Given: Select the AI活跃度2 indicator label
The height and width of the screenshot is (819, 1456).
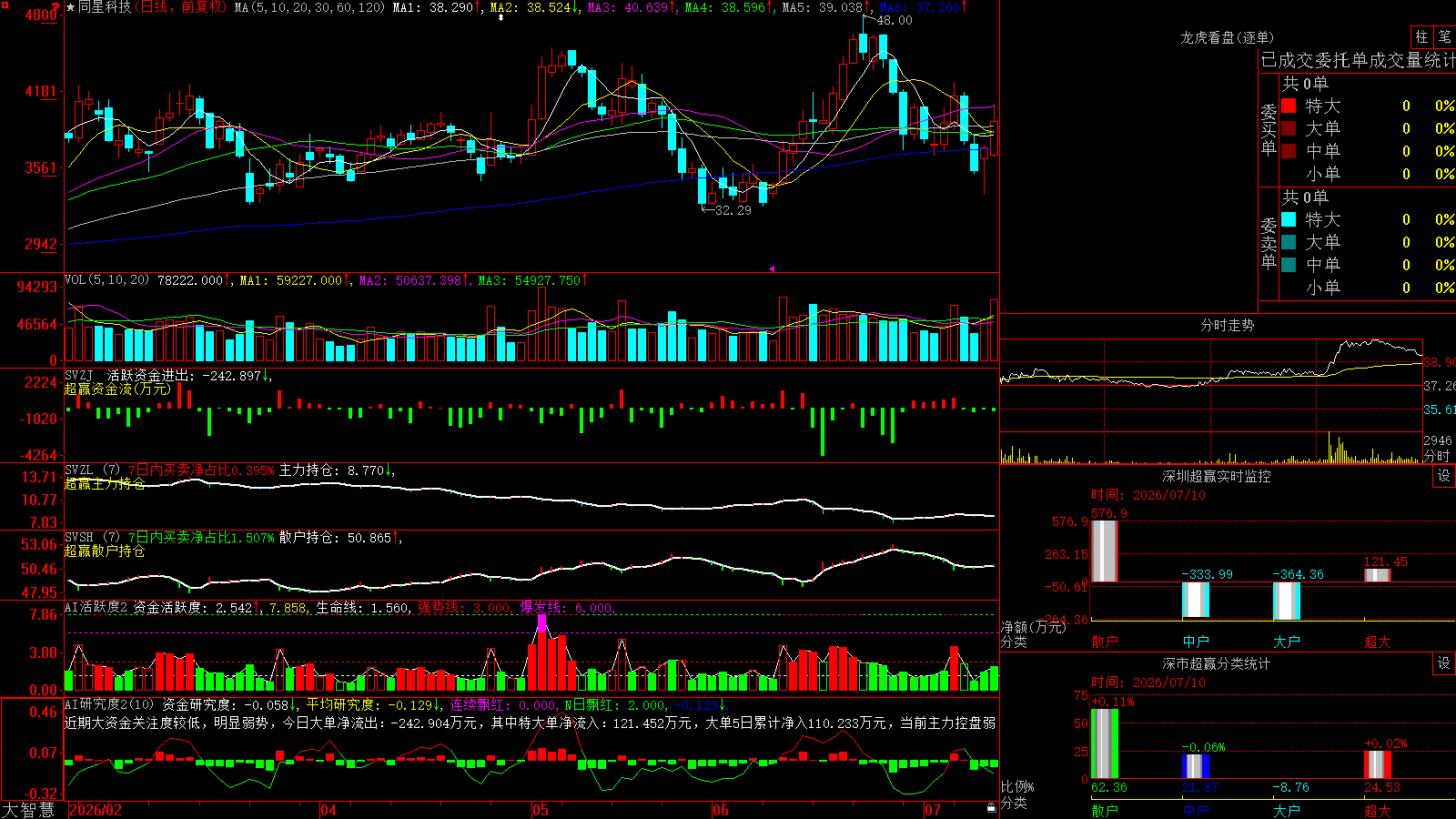Looking at the screenshot, I should 96,607.
